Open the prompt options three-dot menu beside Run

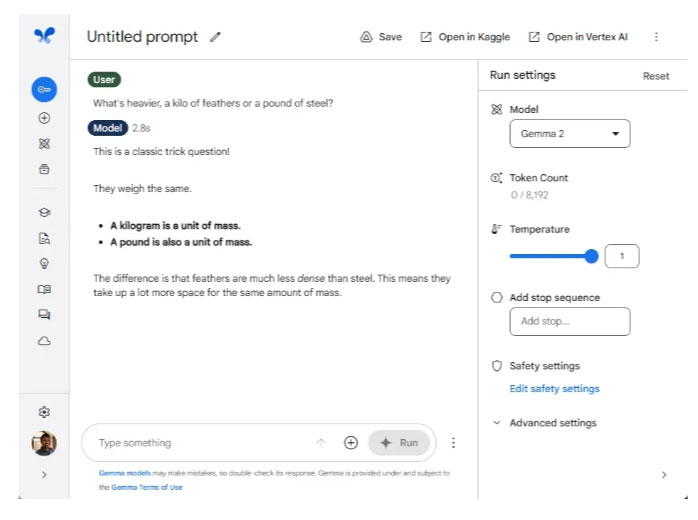pyautogui.click(x=453, y=443)
